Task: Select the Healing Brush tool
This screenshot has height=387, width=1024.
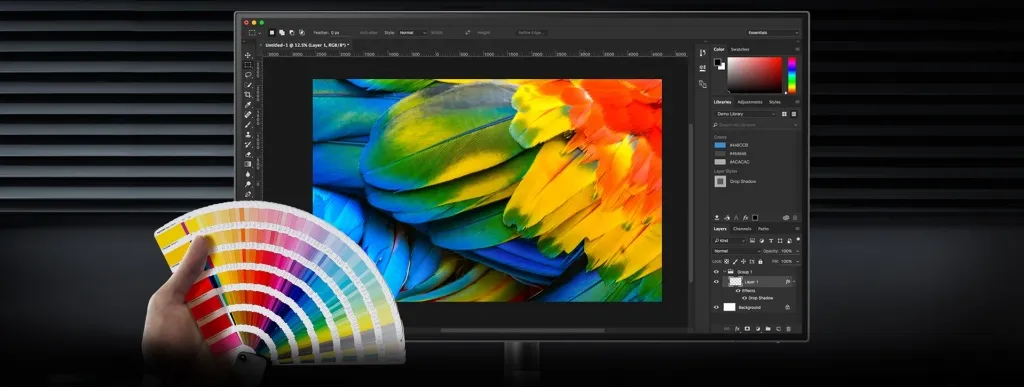Action: pos(248,114)
